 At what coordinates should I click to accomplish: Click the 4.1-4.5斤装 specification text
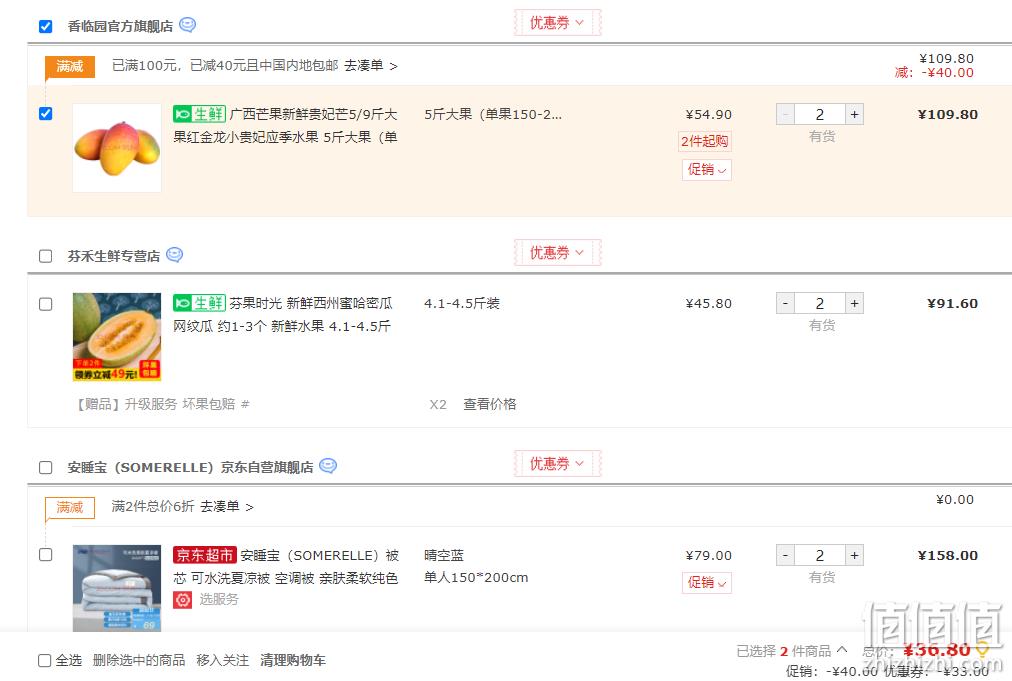461,303
